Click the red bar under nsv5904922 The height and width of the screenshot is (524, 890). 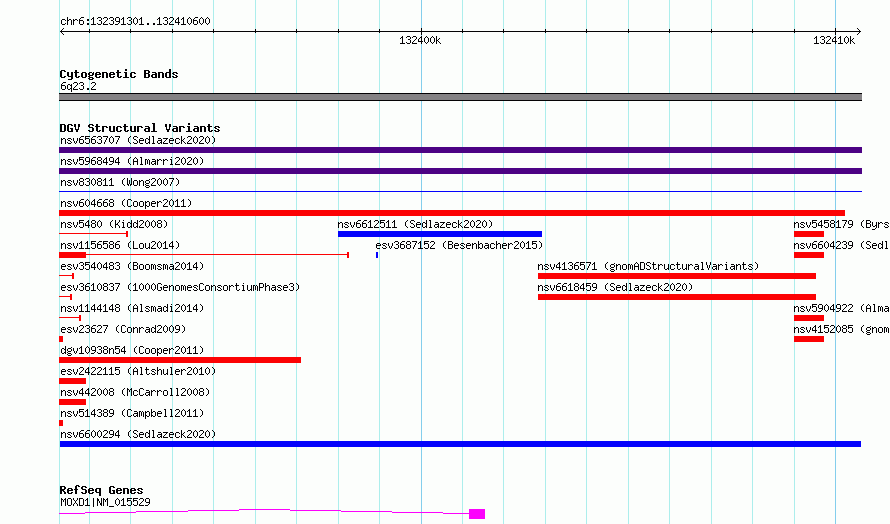[809, 318]
